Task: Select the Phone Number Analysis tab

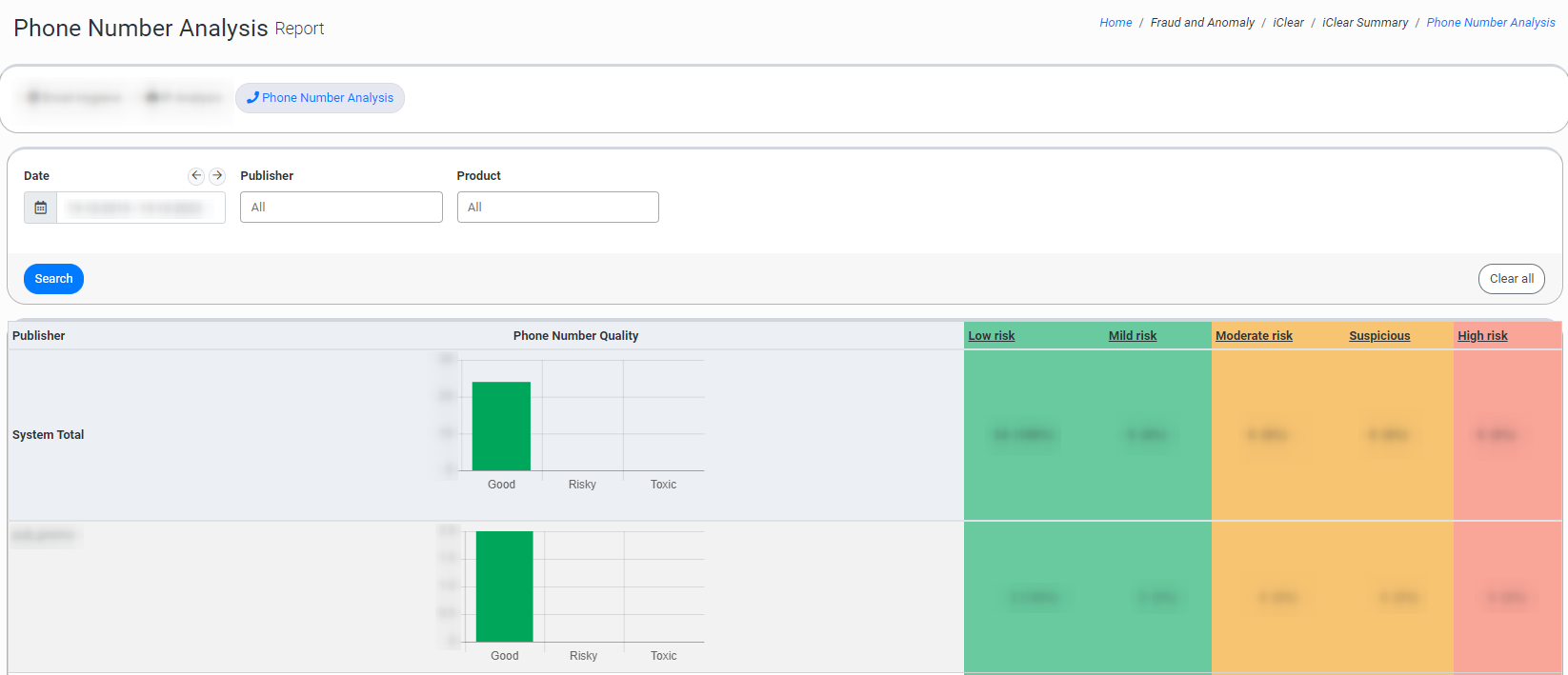Action: 320,98
